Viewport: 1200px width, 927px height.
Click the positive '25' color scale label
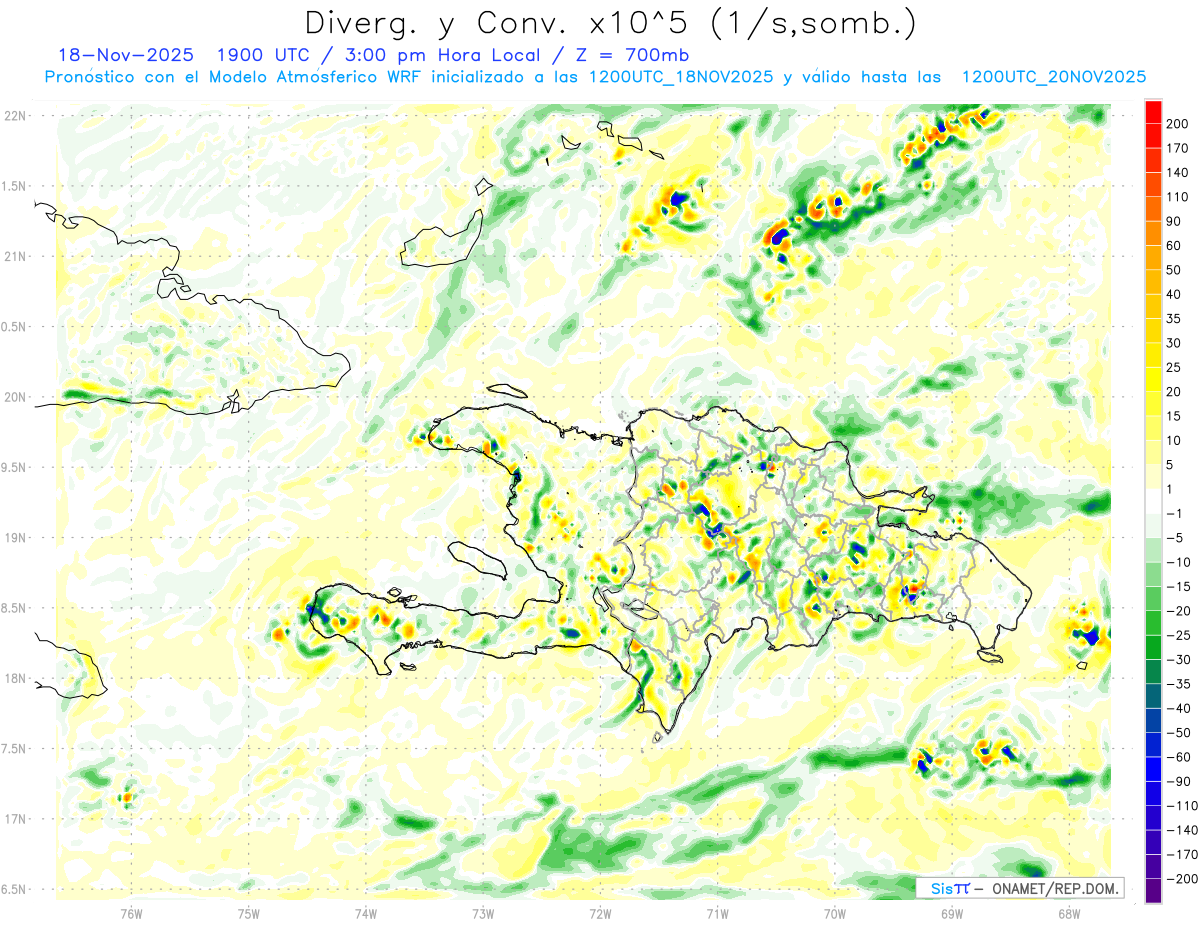pyautogui.click(x=1174, y=367)
